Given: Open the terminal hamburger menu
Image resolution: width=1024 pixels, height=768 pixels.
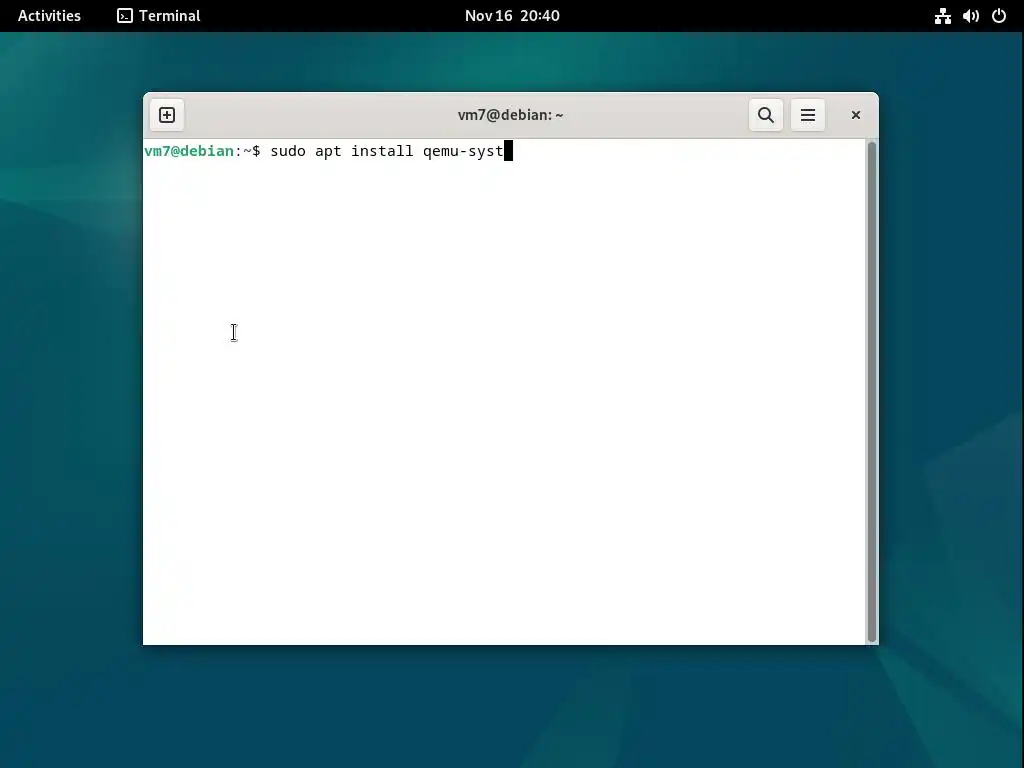Looking at the screenshot, I should click(x=807, y=115).
